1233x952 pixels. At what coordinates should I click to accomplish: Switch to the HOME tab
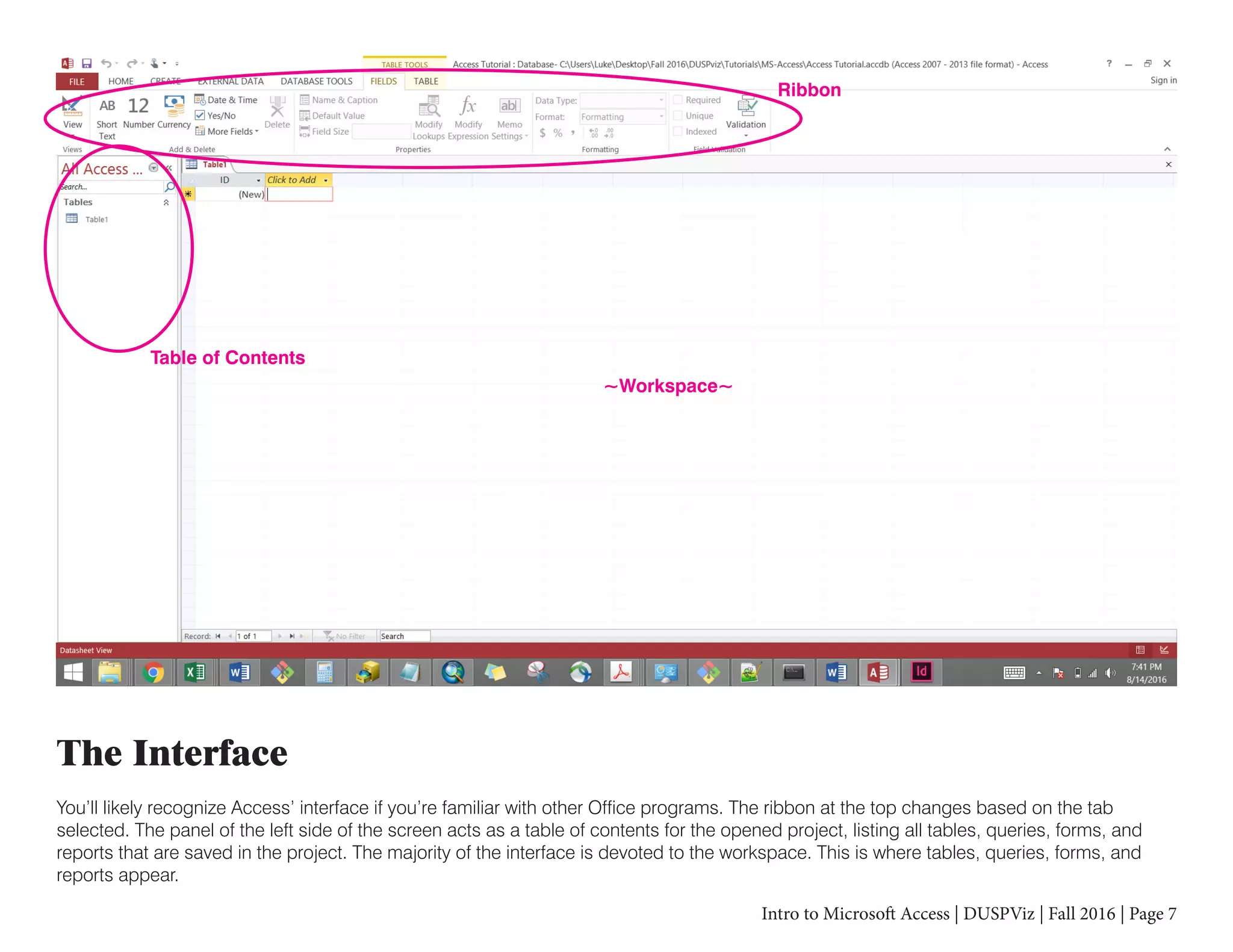point(121,81)
